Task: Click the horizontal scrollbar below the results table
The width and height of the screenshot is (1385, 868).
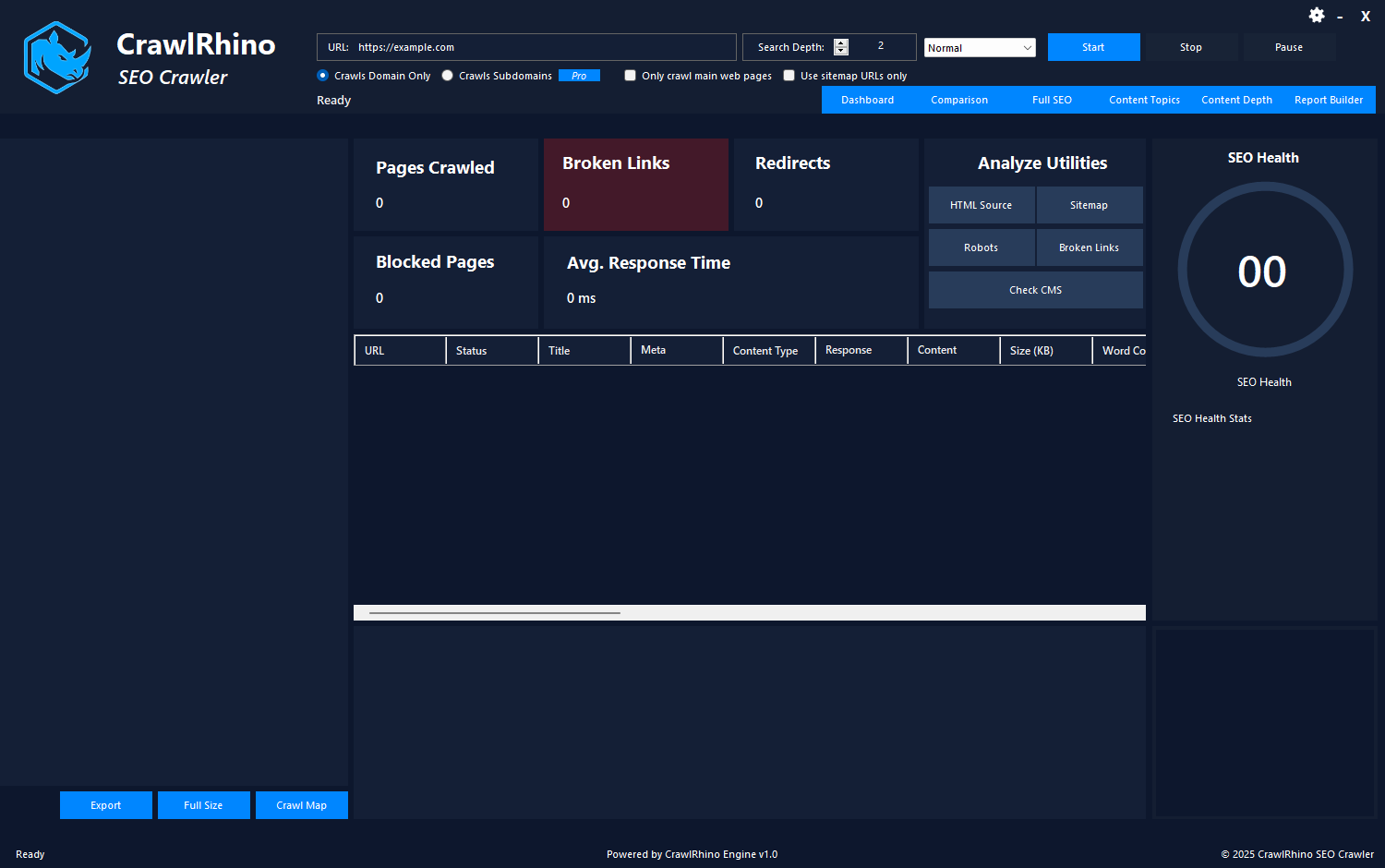Action: pyautogui.click(x=494, y=611)
